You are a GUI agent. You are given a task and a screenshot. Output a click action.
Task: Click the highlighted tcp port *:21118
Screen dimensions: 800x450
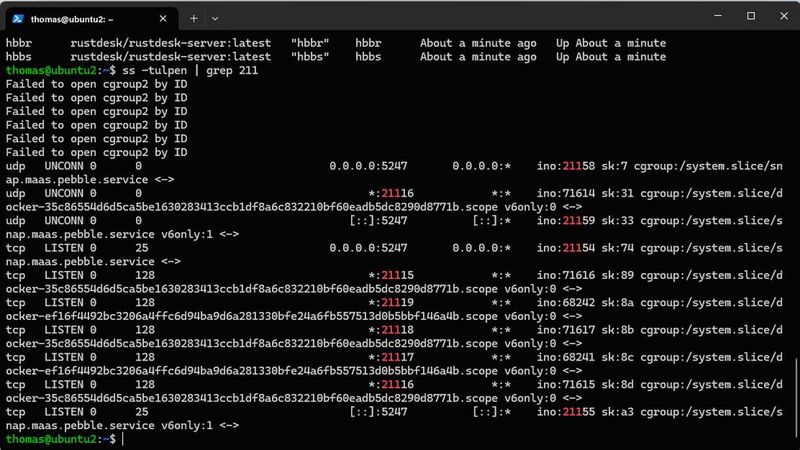point(391,330)
